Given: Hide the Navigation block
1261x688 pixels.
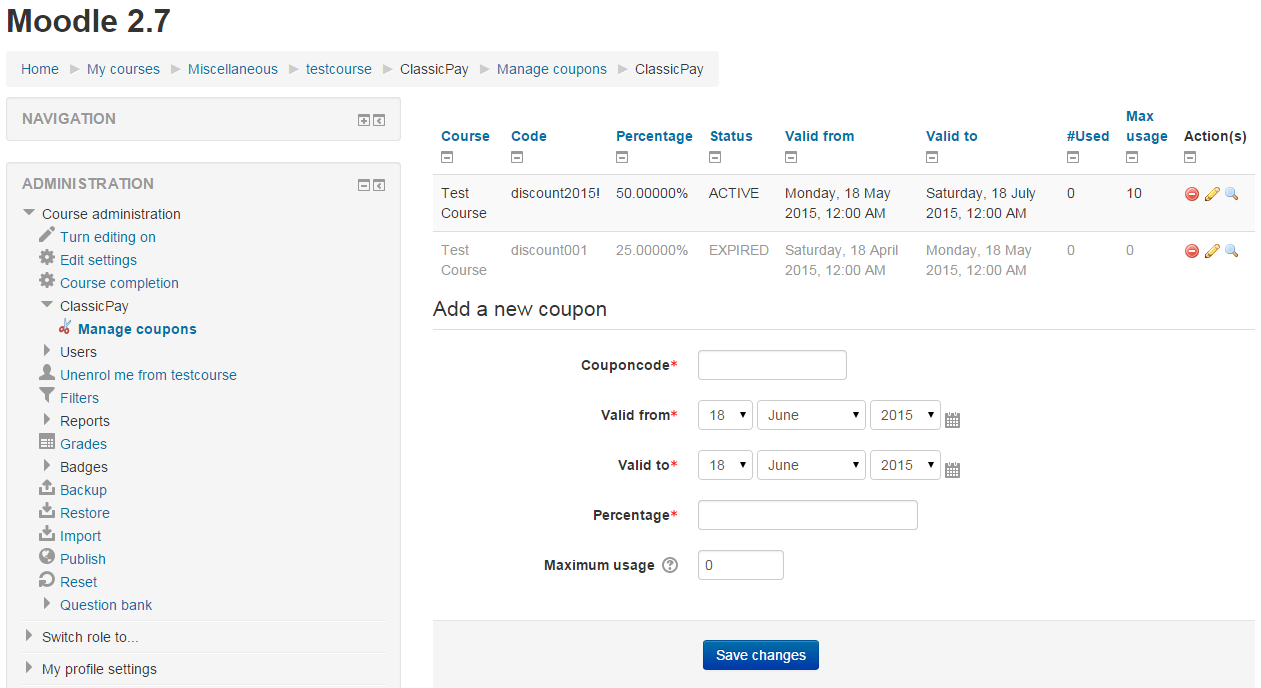Looking at the screenshot, I should pos(364,120).
